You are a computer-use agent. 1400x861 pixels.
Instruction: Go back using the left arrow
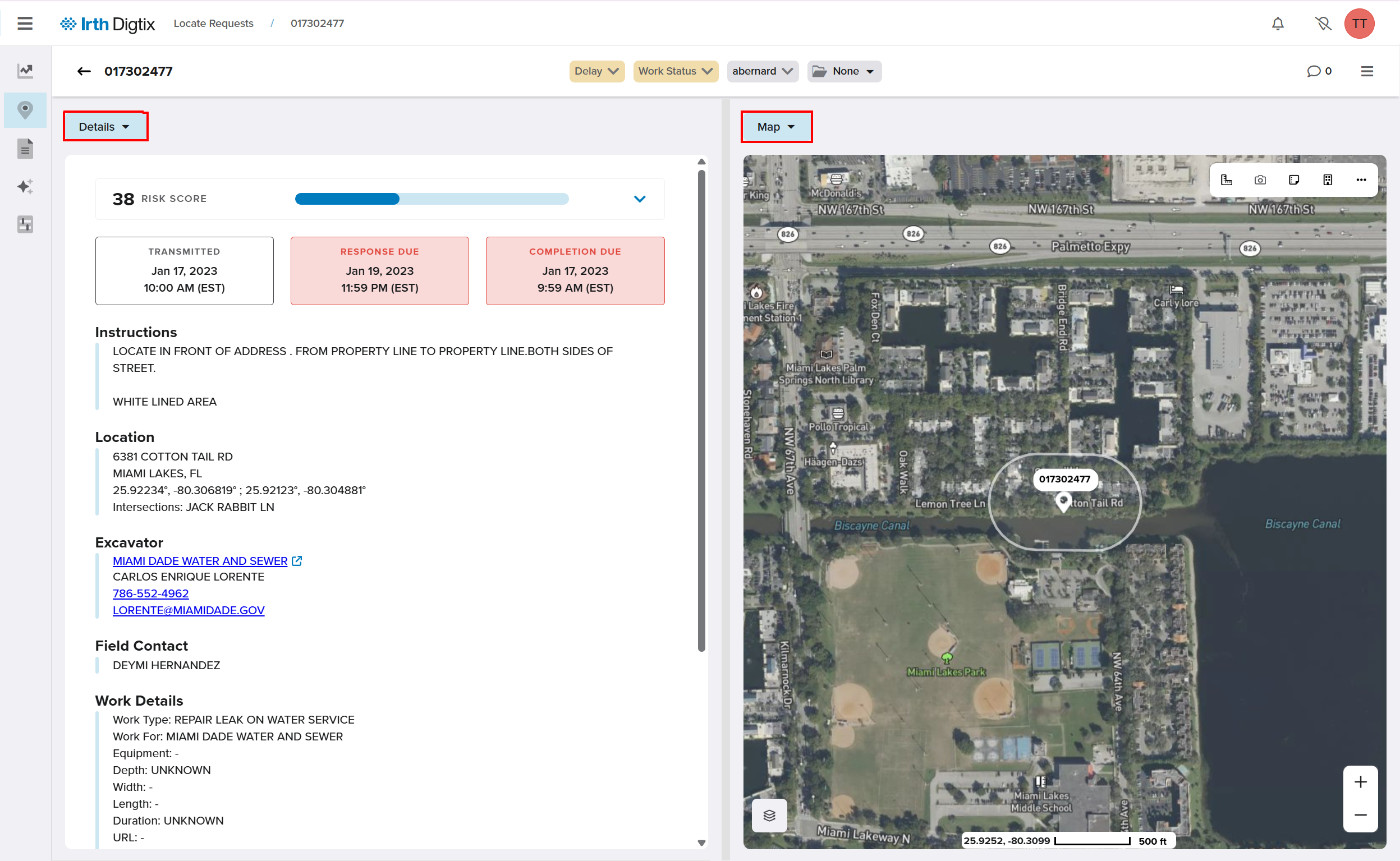click(x=84, y=71)
